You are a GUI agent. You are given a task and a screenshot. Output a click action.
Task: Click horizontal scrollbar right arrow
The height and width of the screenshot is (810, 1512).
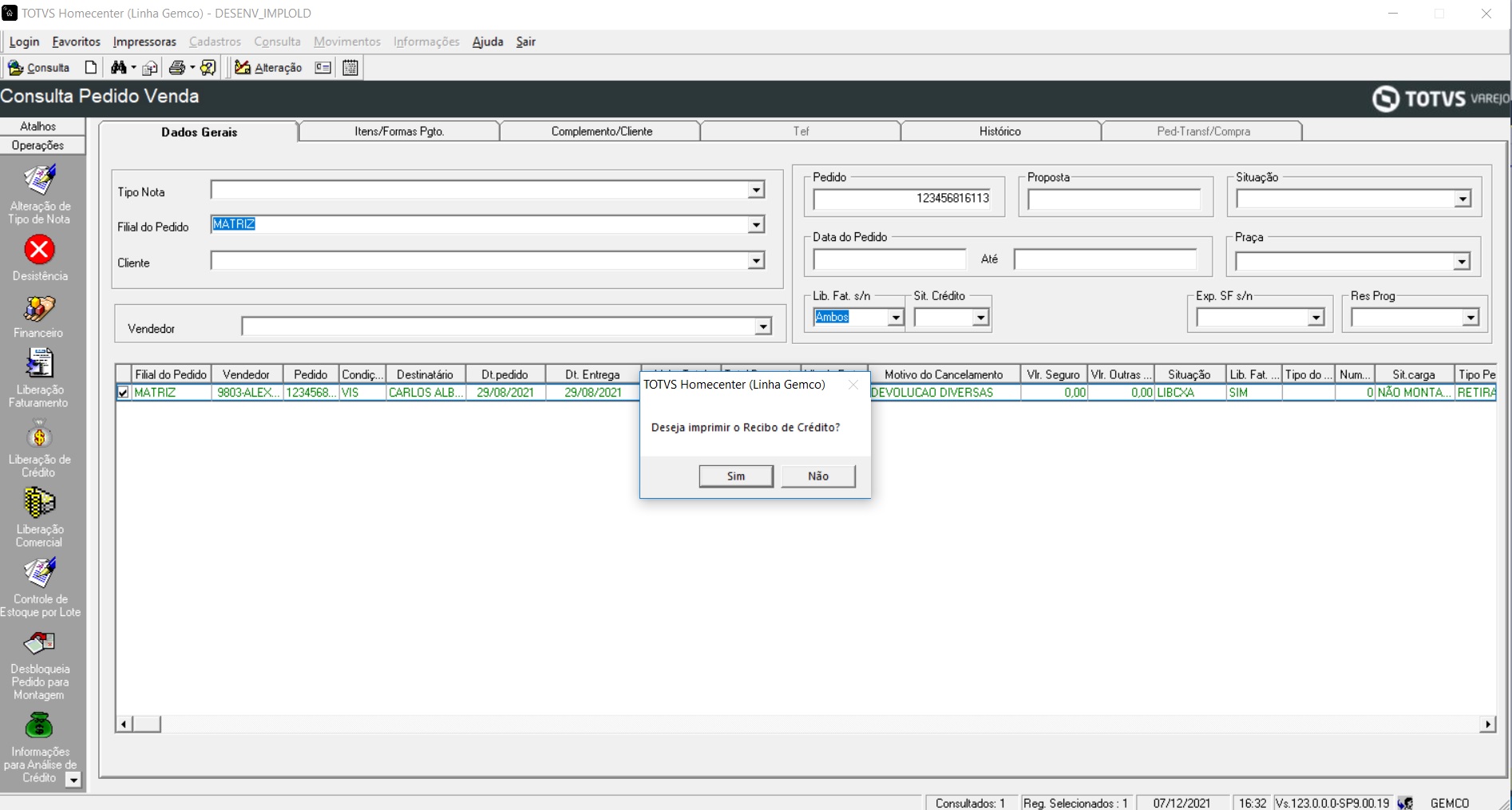pos(1487,724)
